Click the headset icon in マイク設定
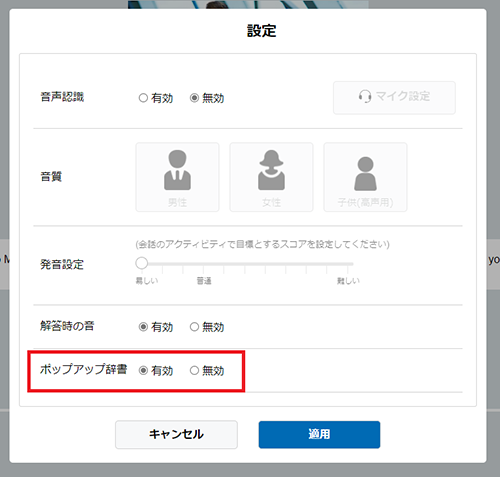This screenshot has width=500, height=477. [365, 96]
